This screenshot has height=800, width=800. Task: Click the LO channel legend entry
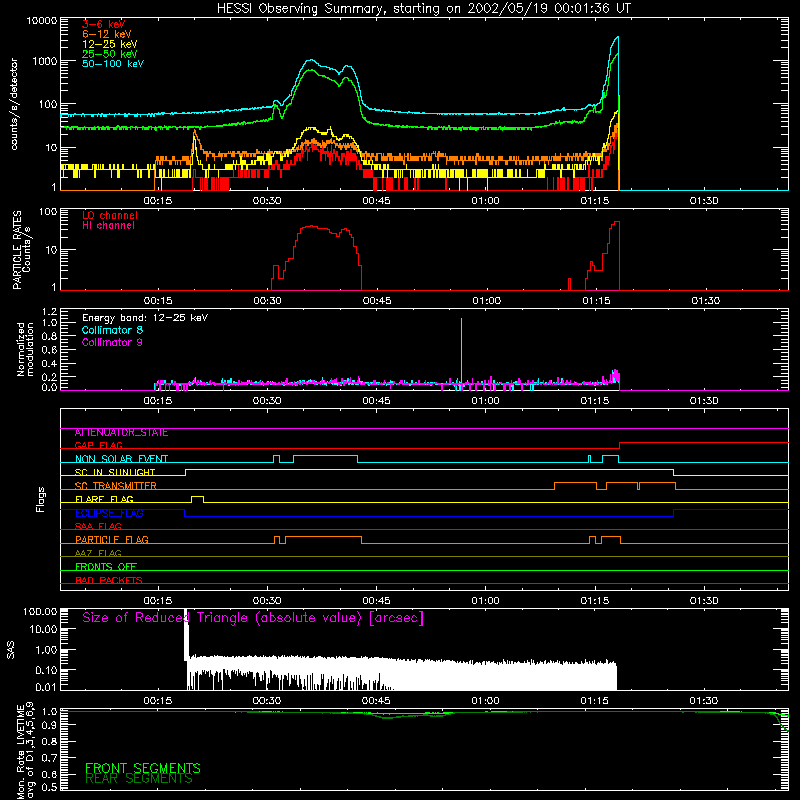110,215
